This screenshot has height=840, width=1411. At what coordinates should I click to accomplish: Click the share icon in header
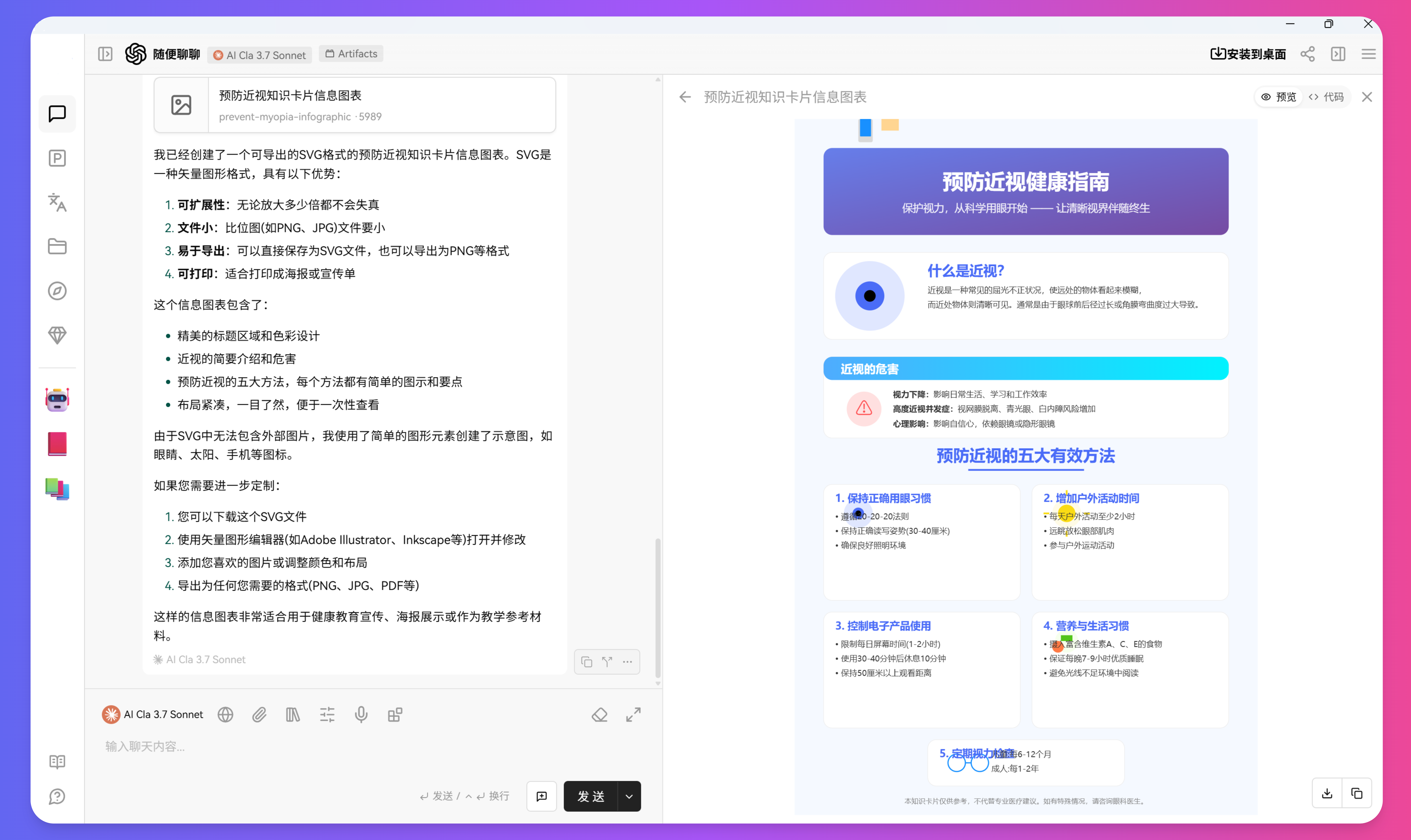pyautogui.click(x=1307, y=54)
